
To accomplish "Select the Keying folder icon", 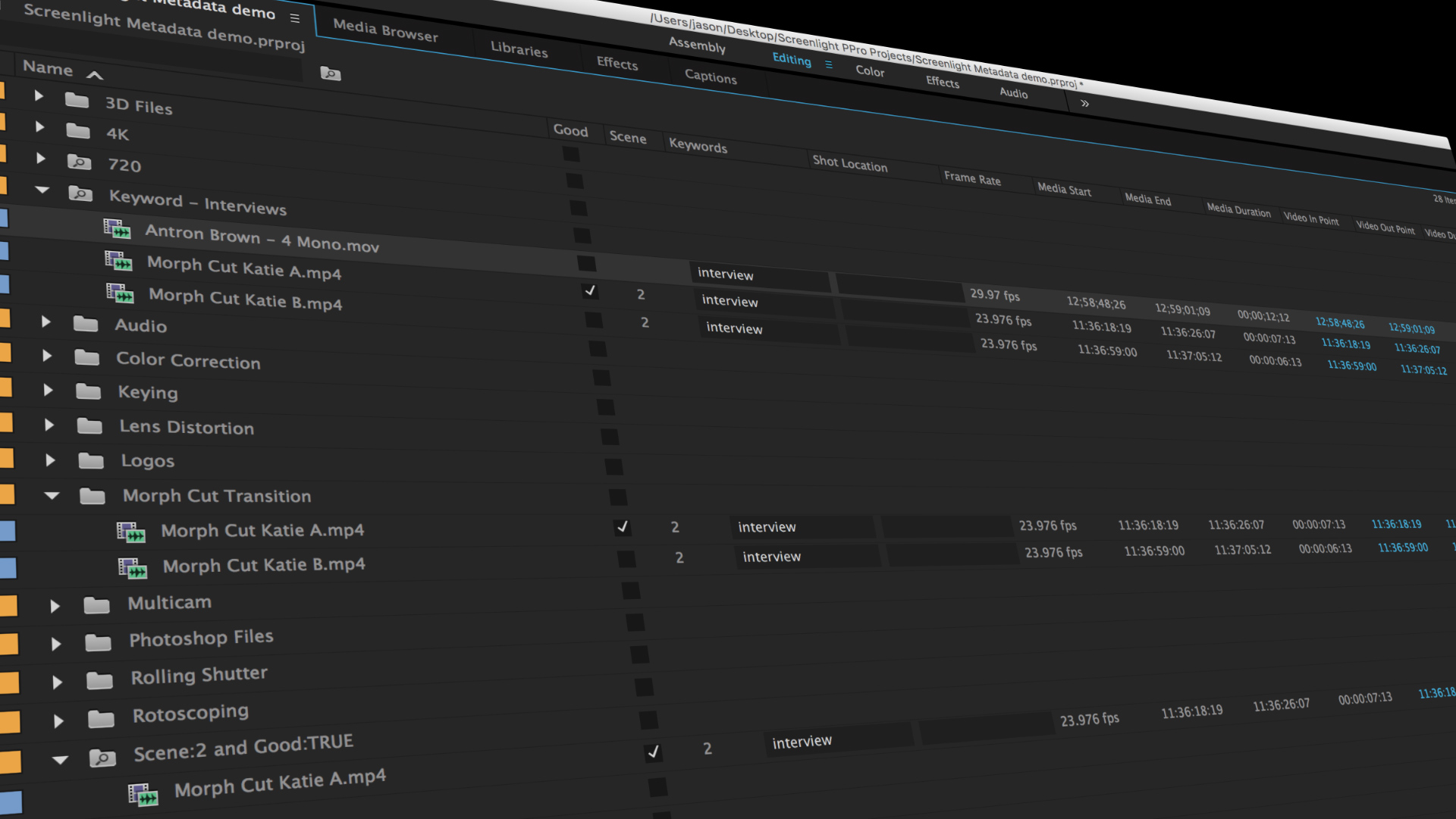I will coord(89,391).
